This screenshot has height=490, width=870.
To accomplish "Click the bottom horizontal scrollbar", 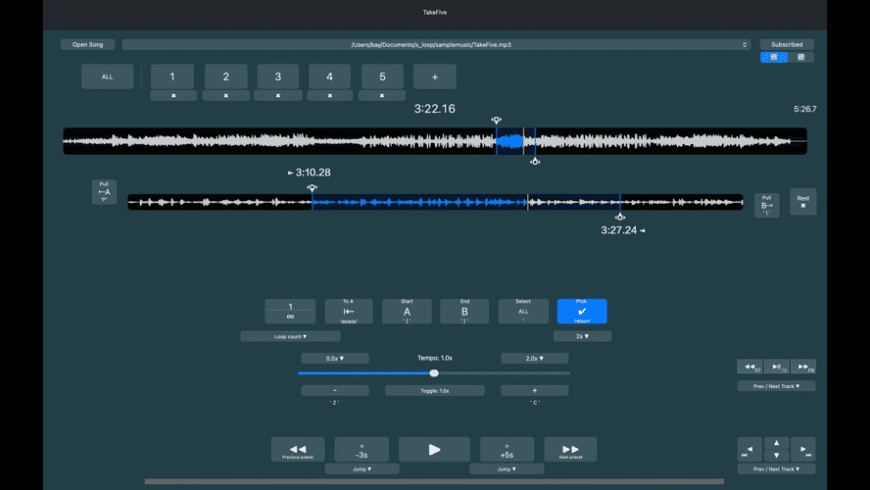I will pos(434,481).
